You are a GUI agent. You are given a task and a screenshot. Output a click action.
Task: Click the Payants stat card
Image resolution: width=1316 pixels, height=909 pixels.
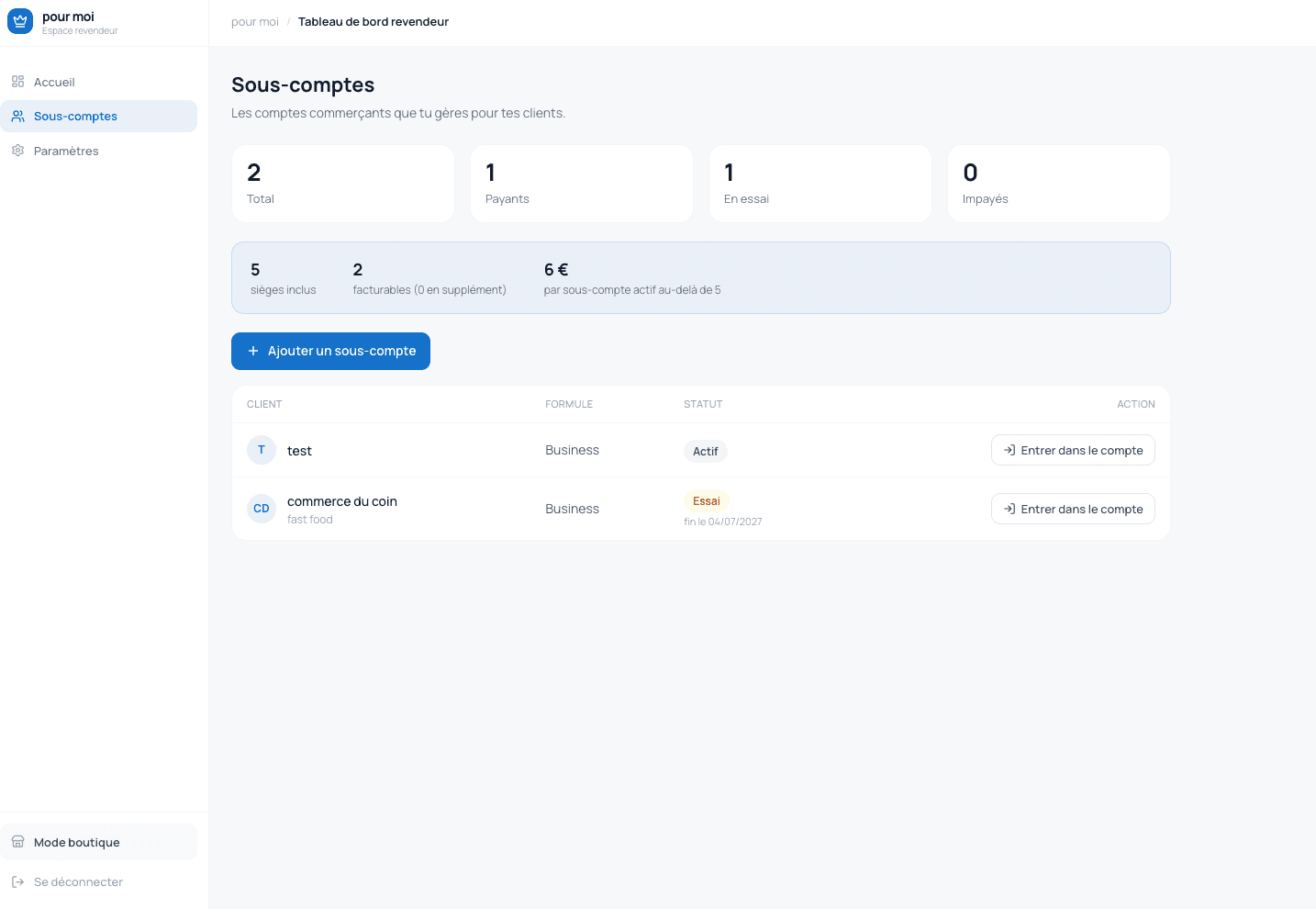tap(582, 184)
